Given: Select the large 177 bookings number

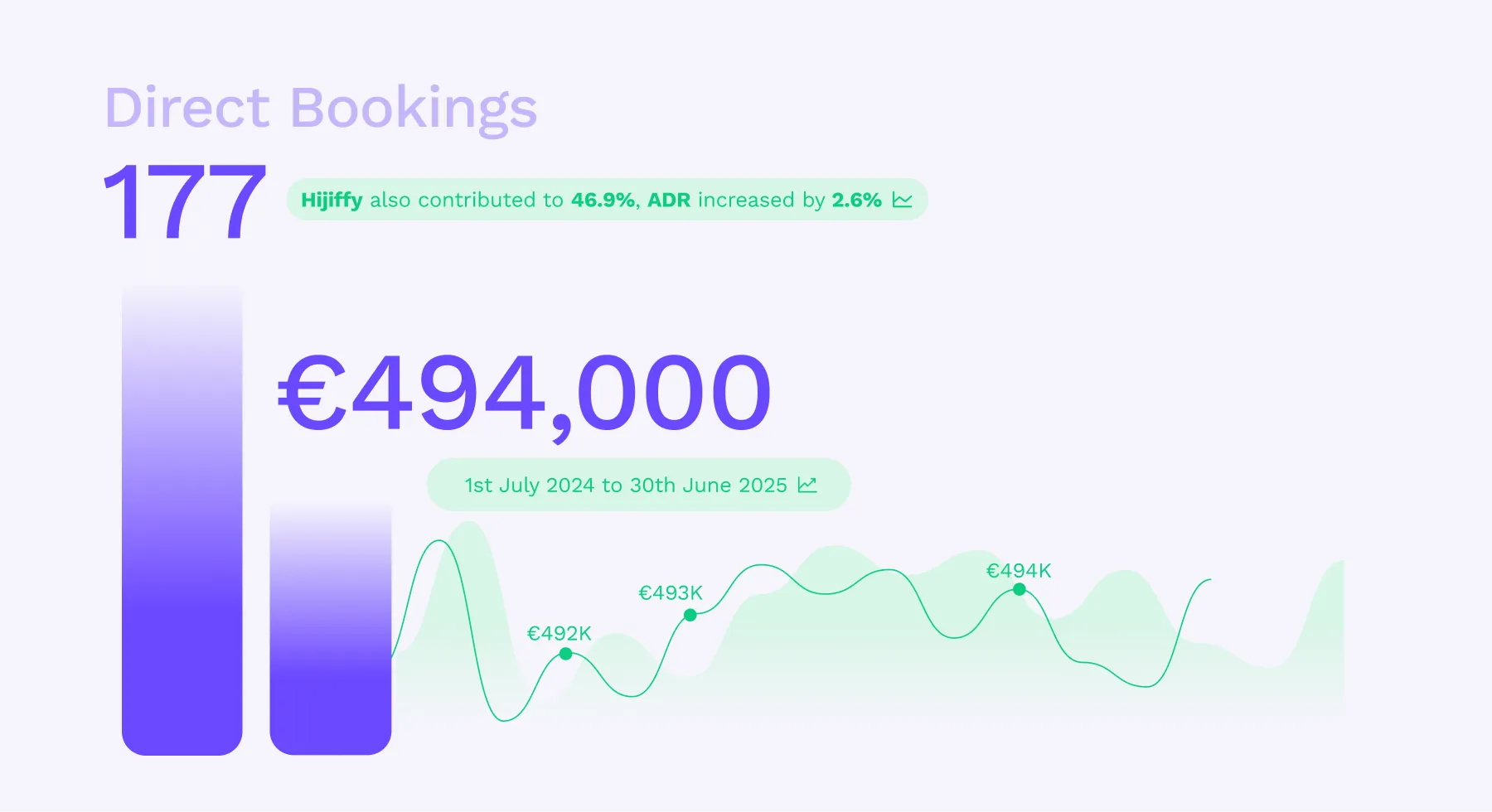Looking at the screenshot, I should pos(184,203).
